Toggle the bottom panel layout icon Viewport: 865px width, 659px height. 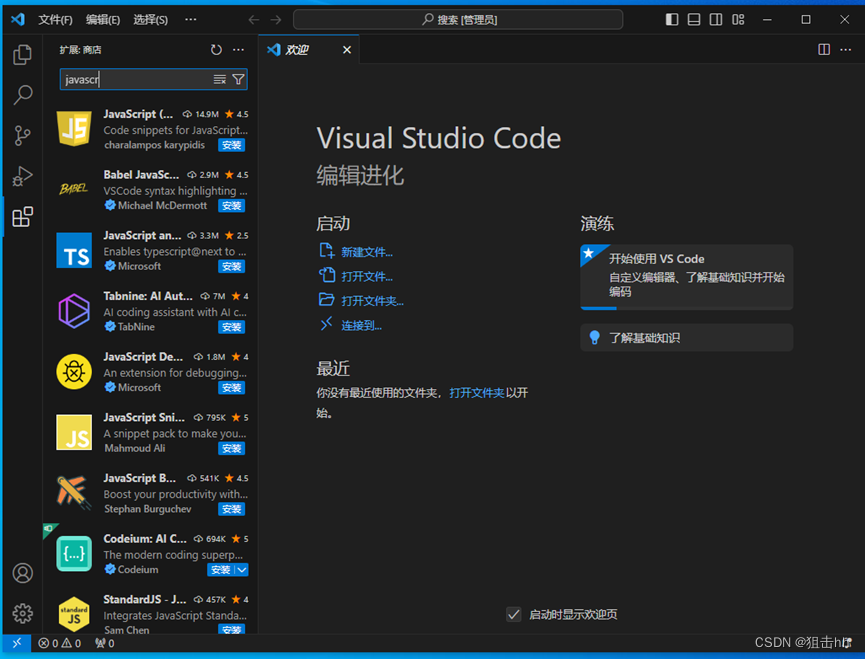tap(694, 20)
